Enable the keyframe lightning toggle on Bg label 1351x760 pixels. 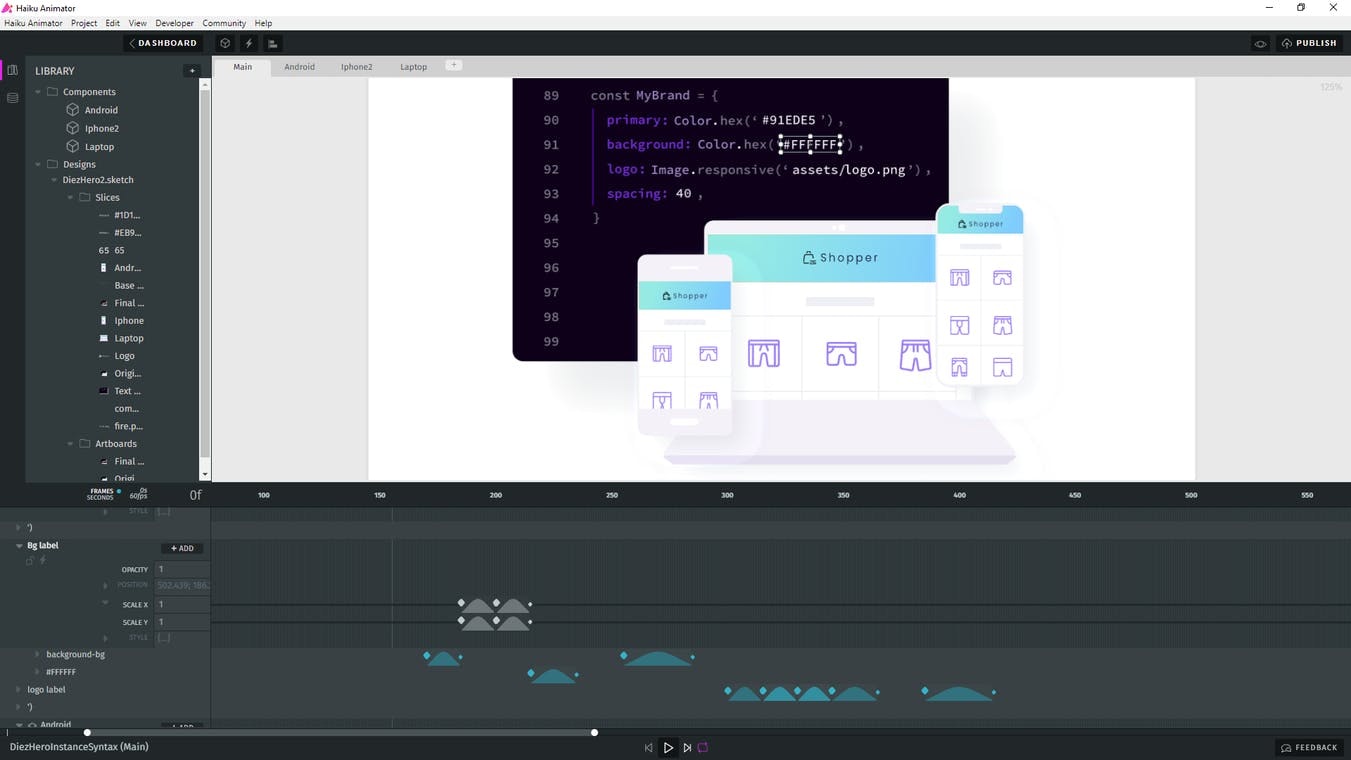(x=42, y=561)
